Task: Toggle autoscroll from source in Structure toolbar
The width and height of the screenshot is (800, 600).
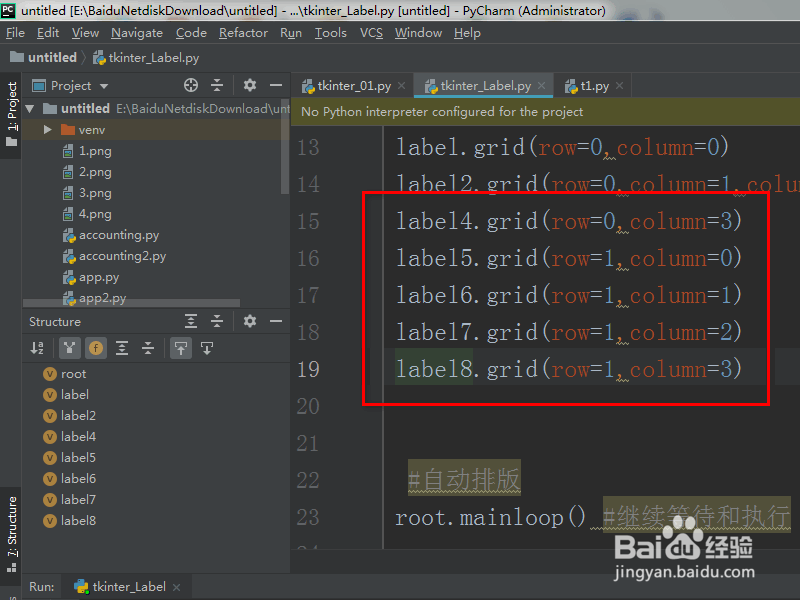Action: pyautogui.click(x=207, y=348)
